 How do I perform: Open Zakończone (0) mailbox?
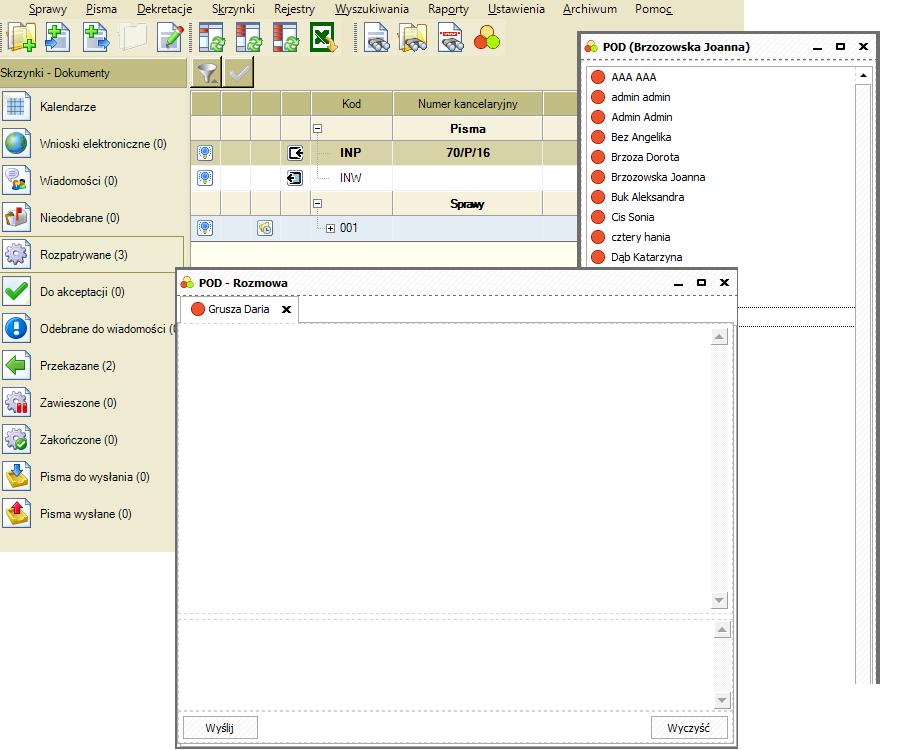pyautogui.click(x=79, y=440)
